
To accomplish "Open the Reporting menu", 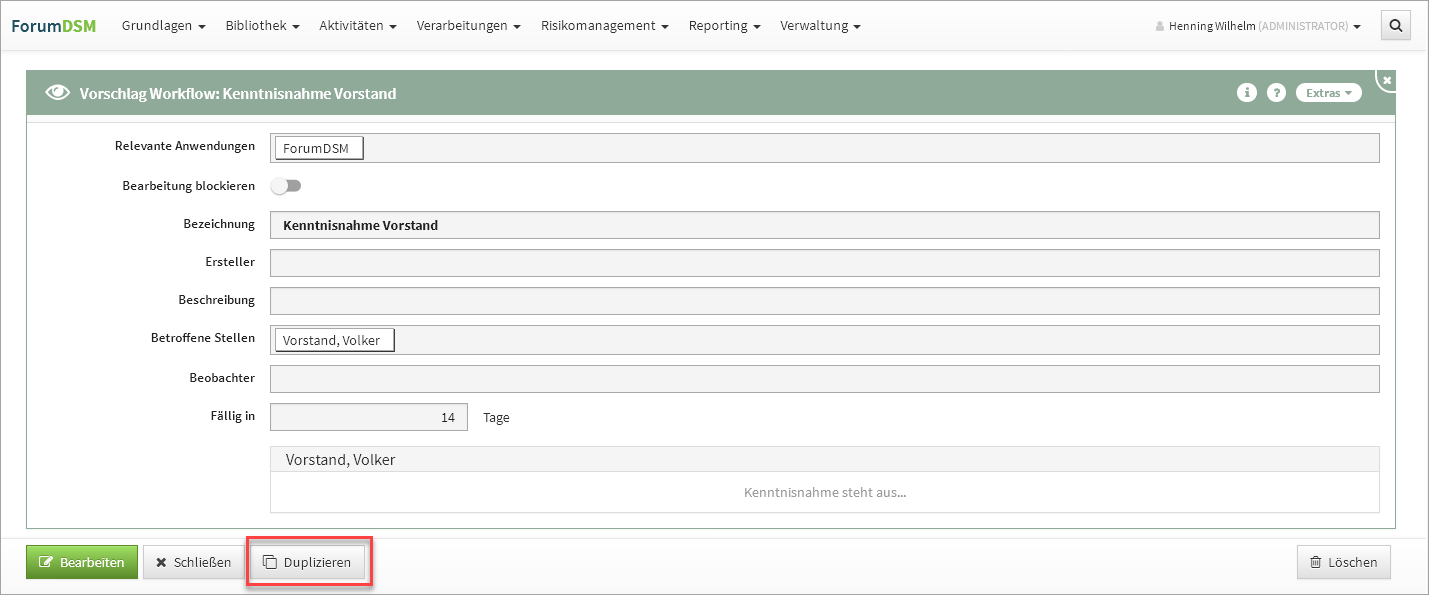I will coord(724,26).
